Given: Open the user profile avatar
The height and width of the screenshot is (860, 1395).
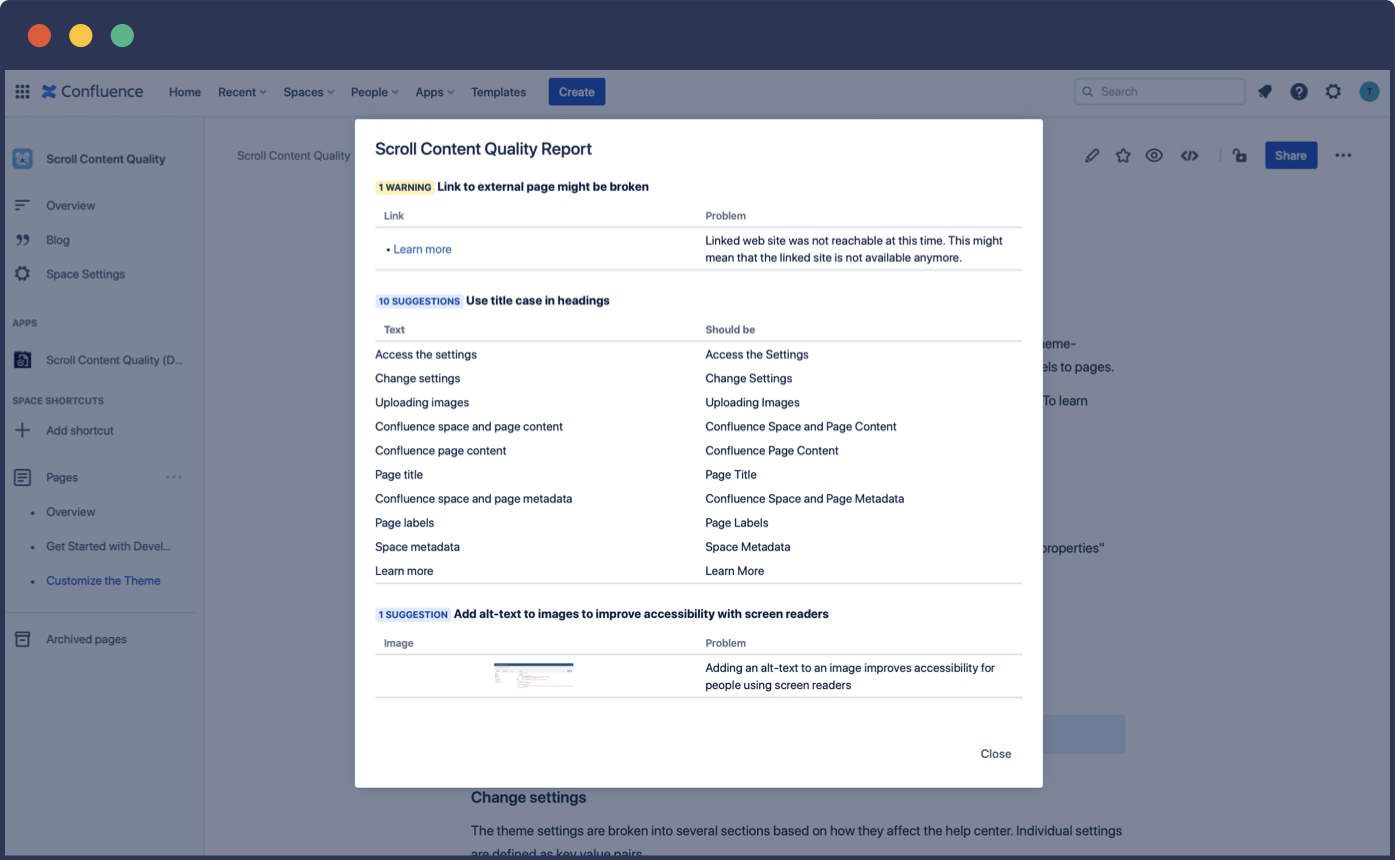Looking at the screenshot, I should pyautogui.click(x=1369, y=92).
